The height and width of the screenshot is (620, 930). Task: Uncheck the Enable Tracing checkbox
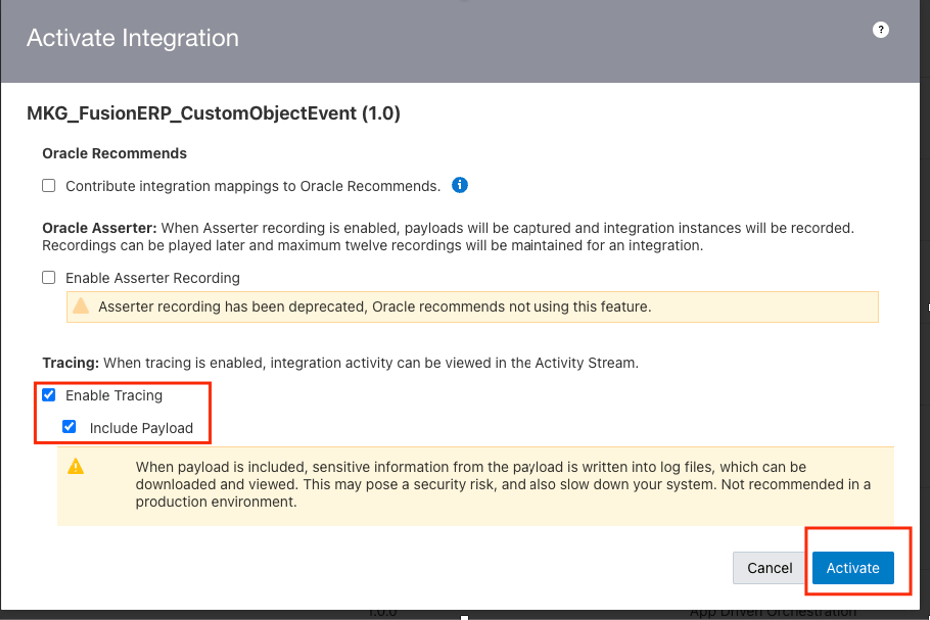point(49,395)
